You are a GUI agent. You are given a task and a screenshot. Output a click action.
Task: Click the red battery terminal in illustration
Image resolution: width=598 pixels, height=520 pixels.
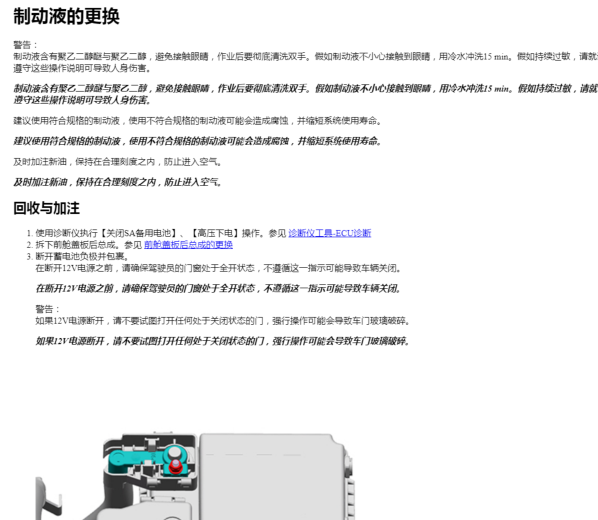click(175, 466)
